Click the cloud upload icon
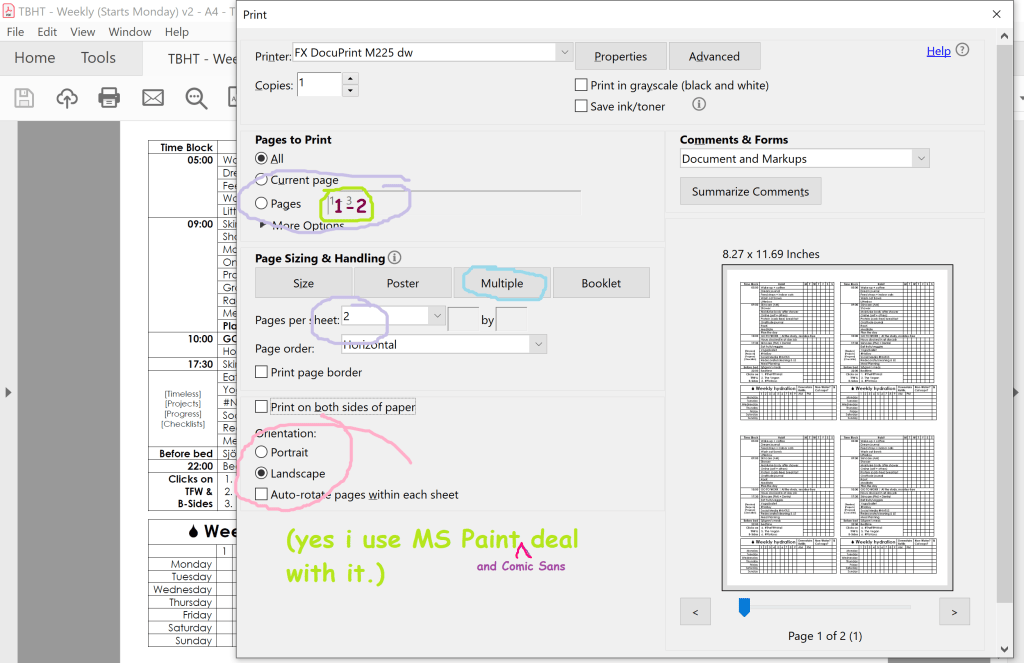Viewport: 1024px width, 663px height. click(67, 98)
